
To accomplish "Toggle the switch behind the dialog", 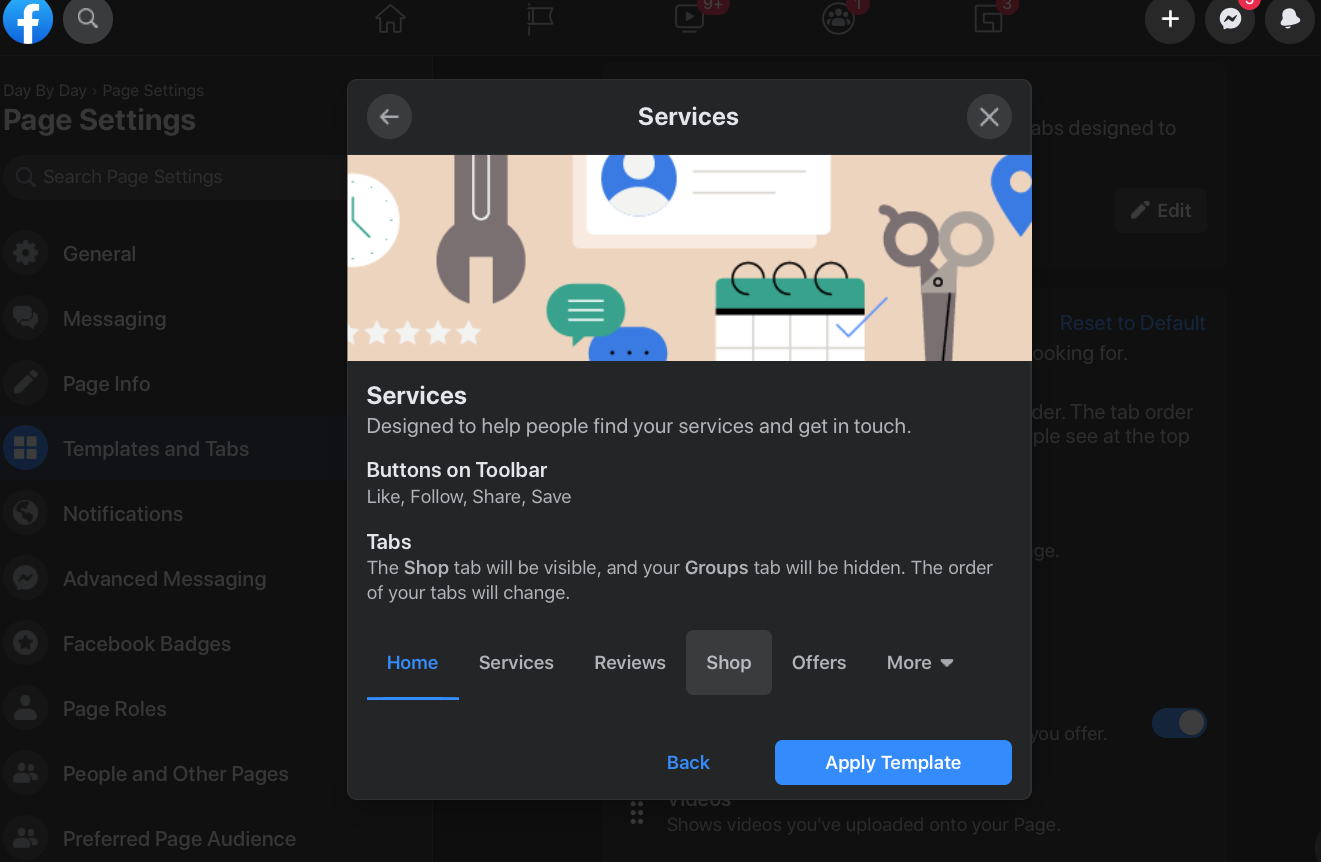I will tap(1179, 723).
